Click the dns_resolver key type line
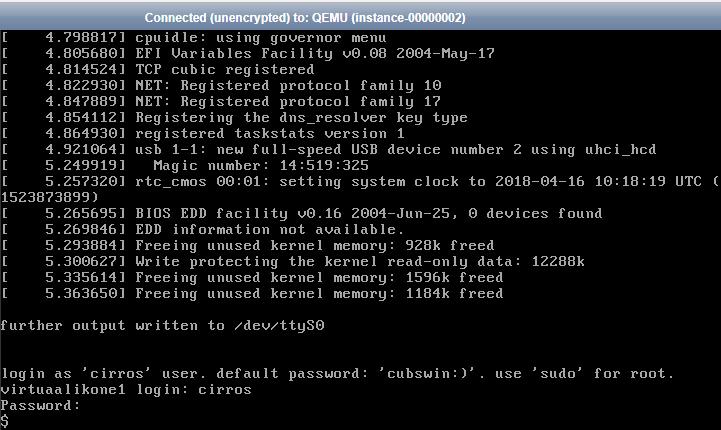721x430 pixels. (x=234, y=118)
